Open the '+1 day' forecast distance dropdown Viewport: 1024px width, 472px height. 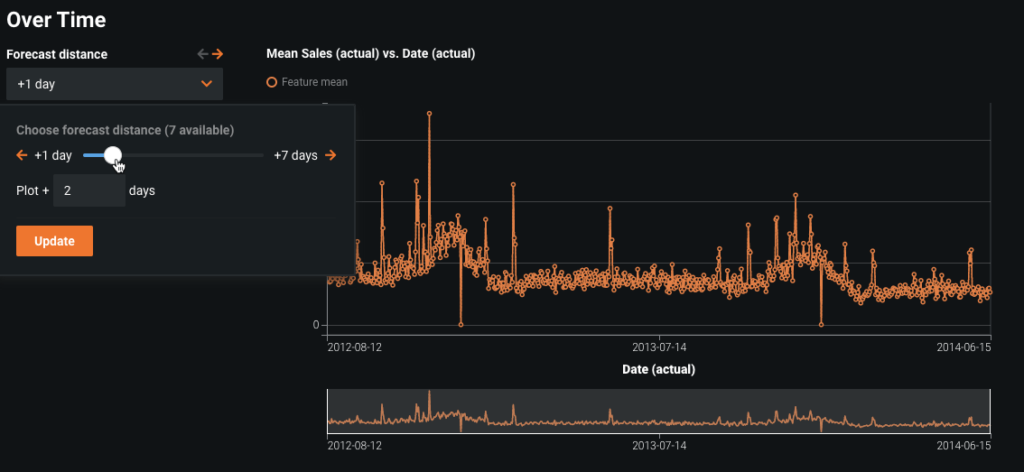pyautogui.click(x=114, y=84)
